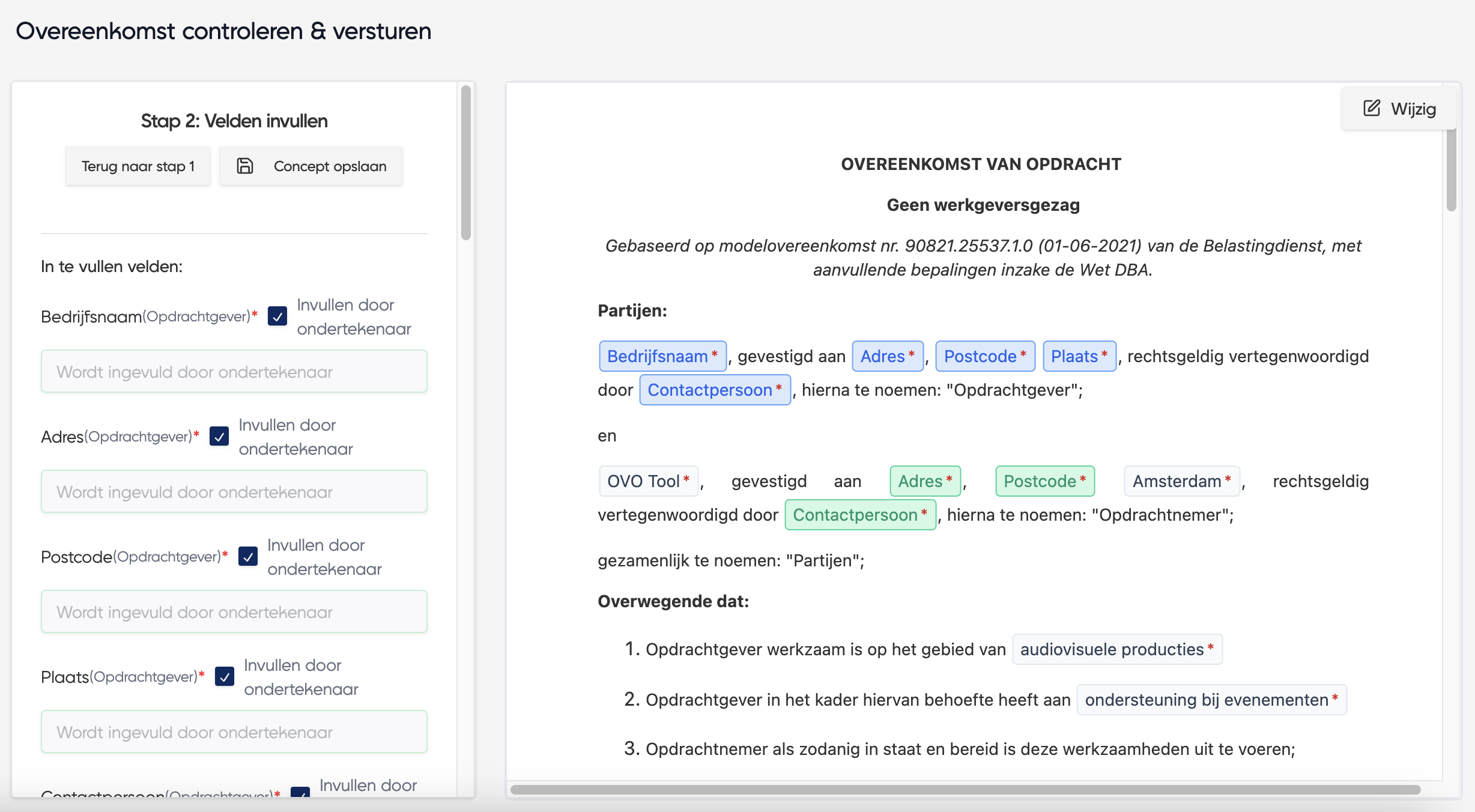Screen dimensions: 1475x812
Task: Select the blue Contactpersoon tag in document
Action: pos(715,390)
